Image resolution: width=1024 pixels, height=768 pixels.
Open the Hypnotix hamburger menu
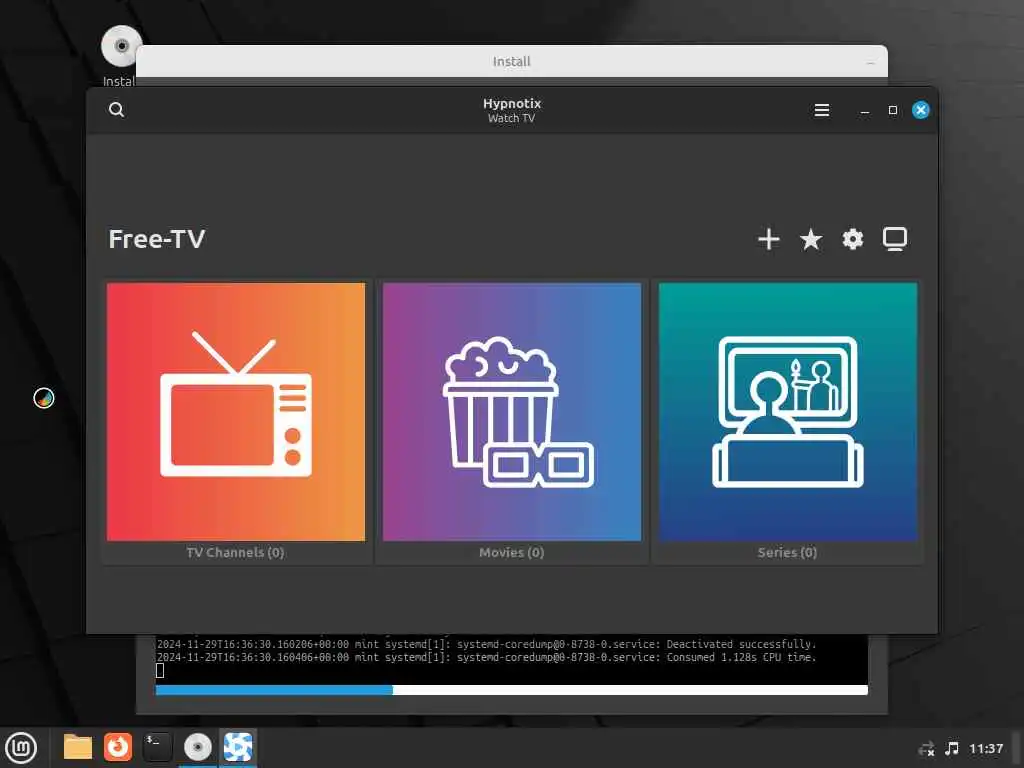pyautogui.click(x=822, y=110)
